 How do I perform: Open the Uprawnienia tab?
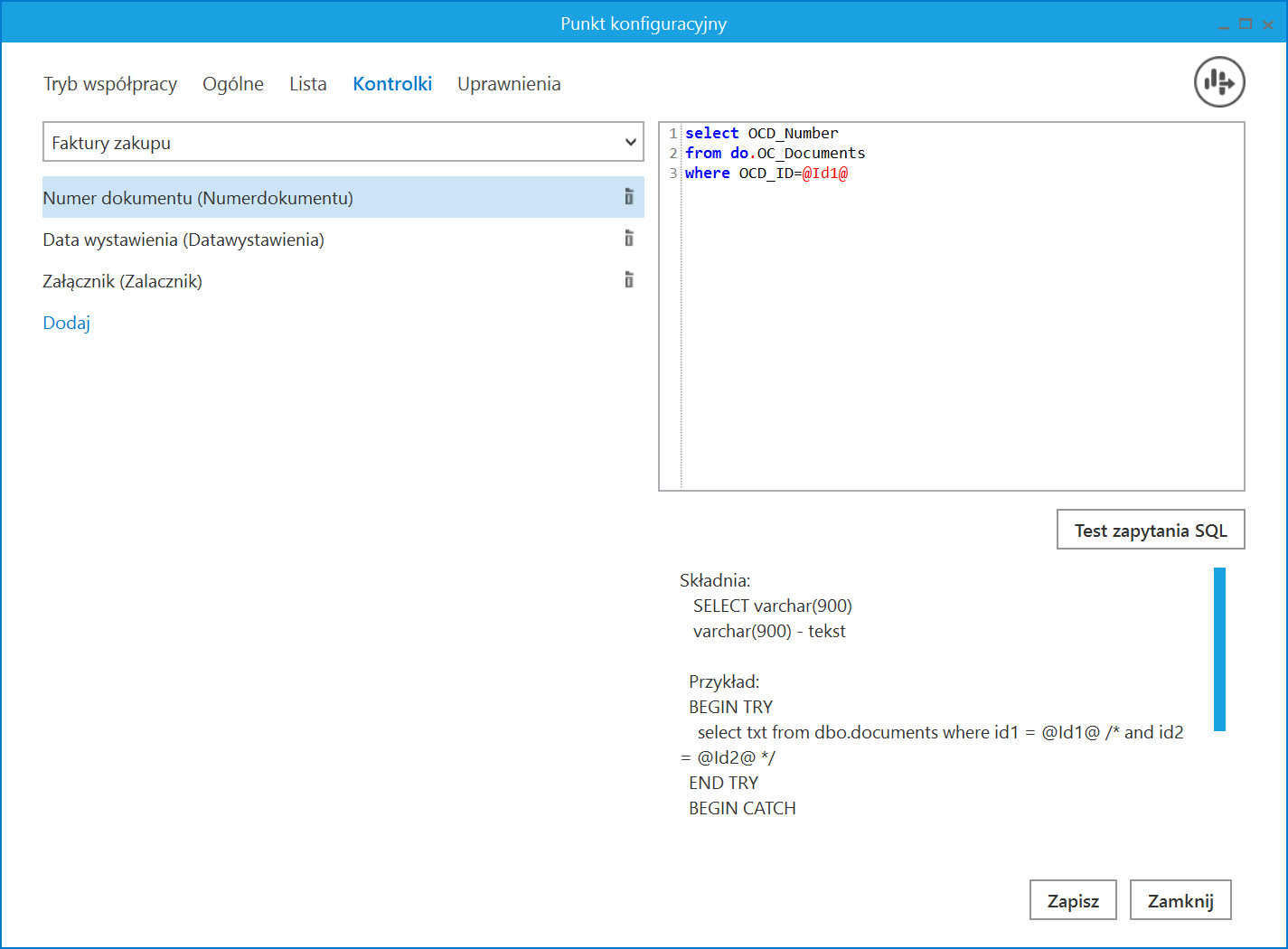509,84
